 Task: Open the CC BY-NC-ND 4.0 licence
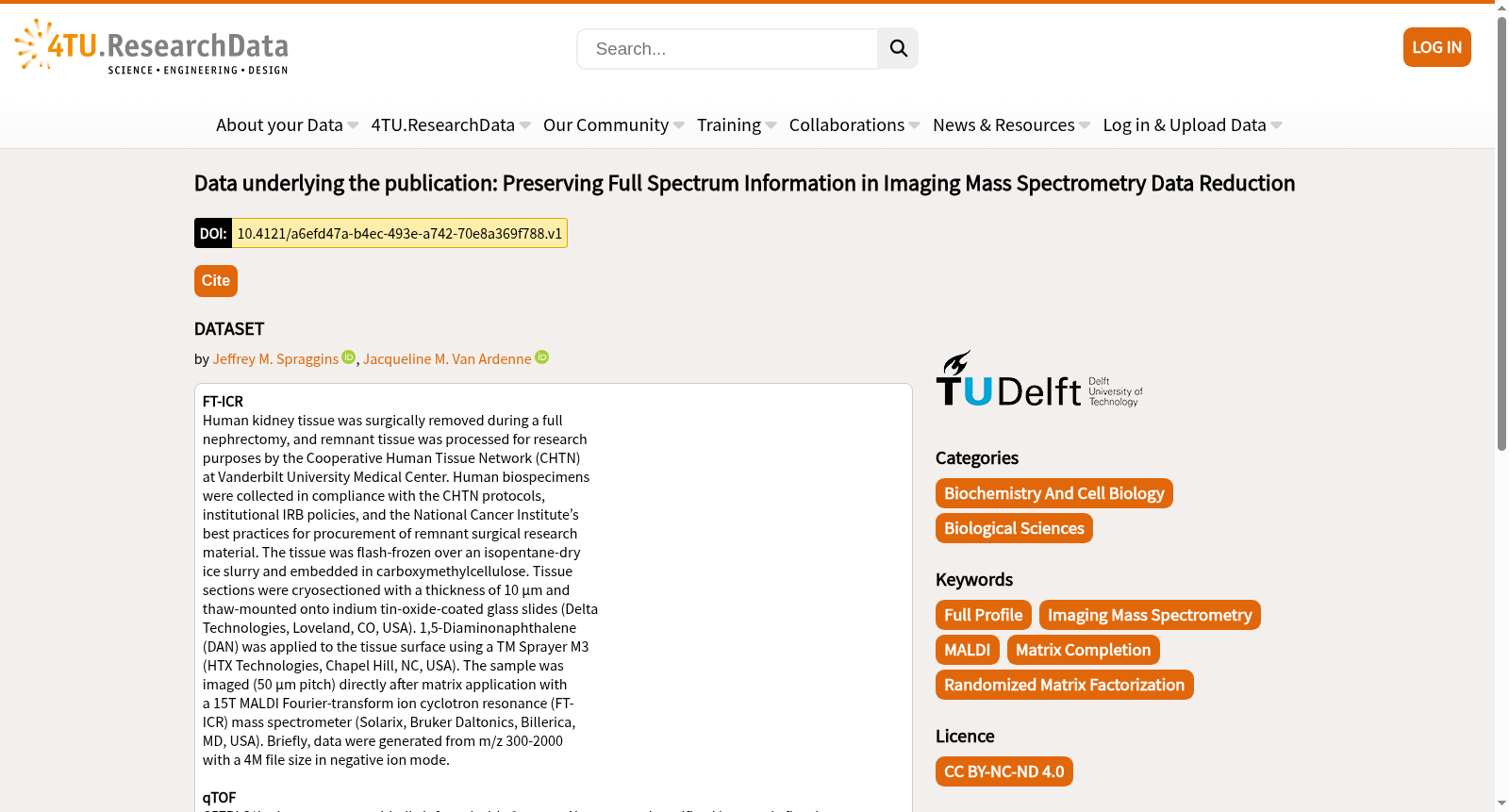click(1004, 771)
